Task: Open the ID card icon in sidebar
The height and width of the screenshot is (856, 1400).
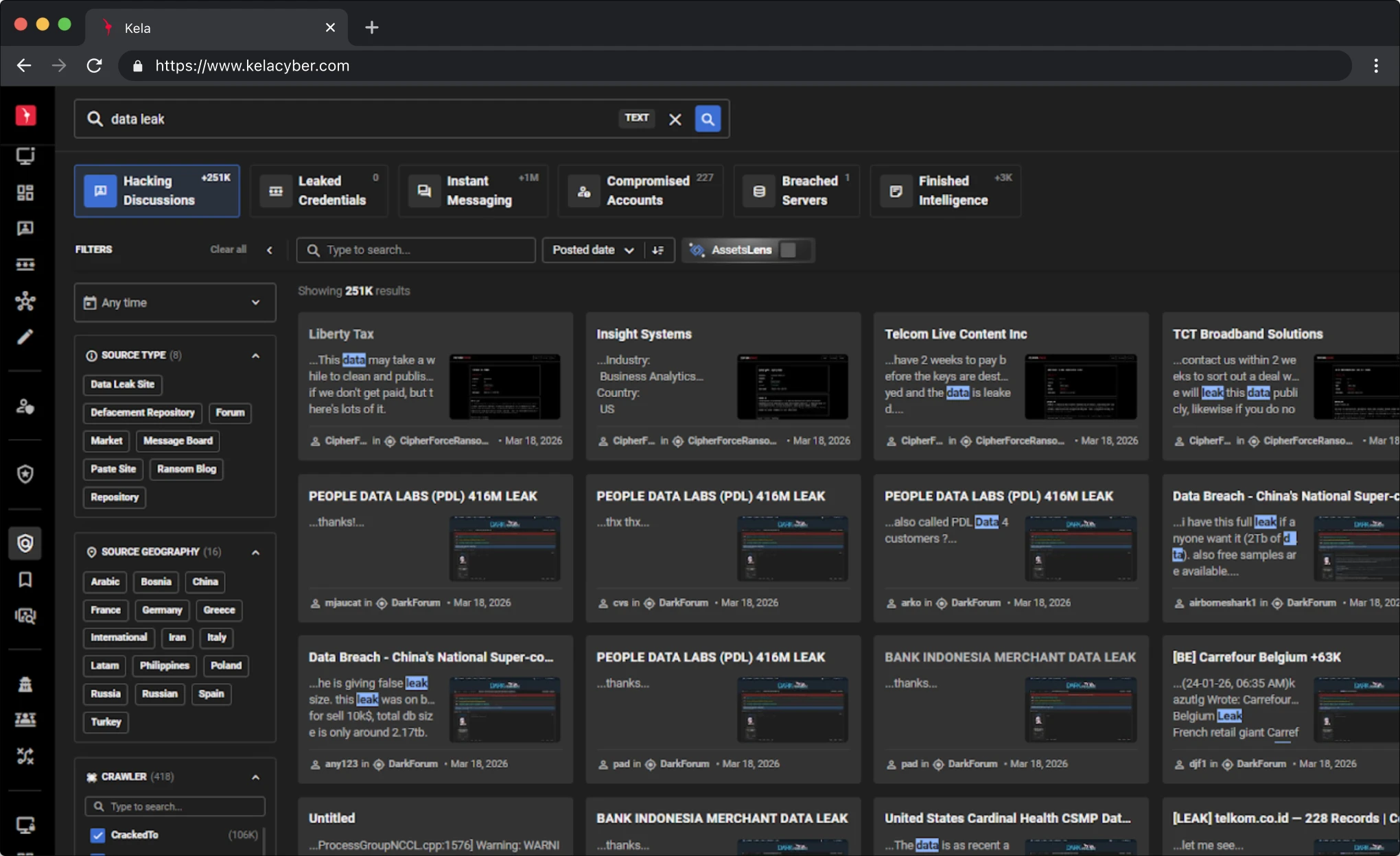Action: pyautogui.click(x=25, y=228)
